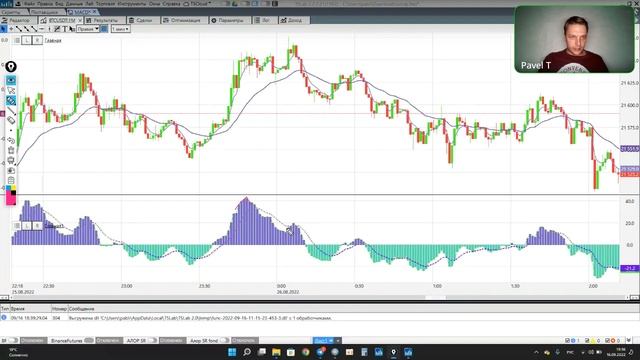Click the R button in the main chart pane
The image size is (640, 360).
(x=37, y=40)
